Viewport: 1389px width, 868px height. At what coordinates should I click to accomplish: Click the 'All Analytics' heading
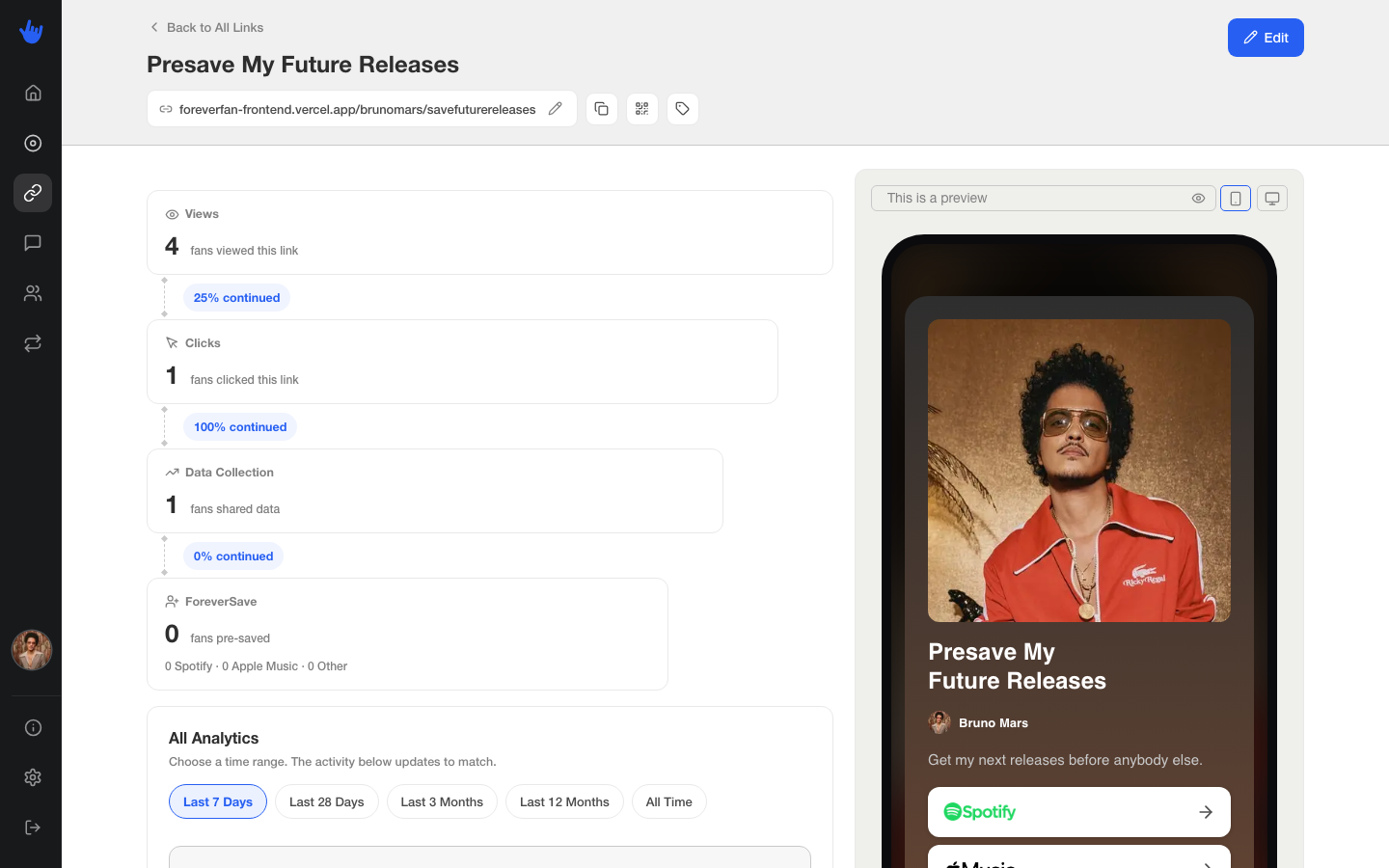pos(214,738)
